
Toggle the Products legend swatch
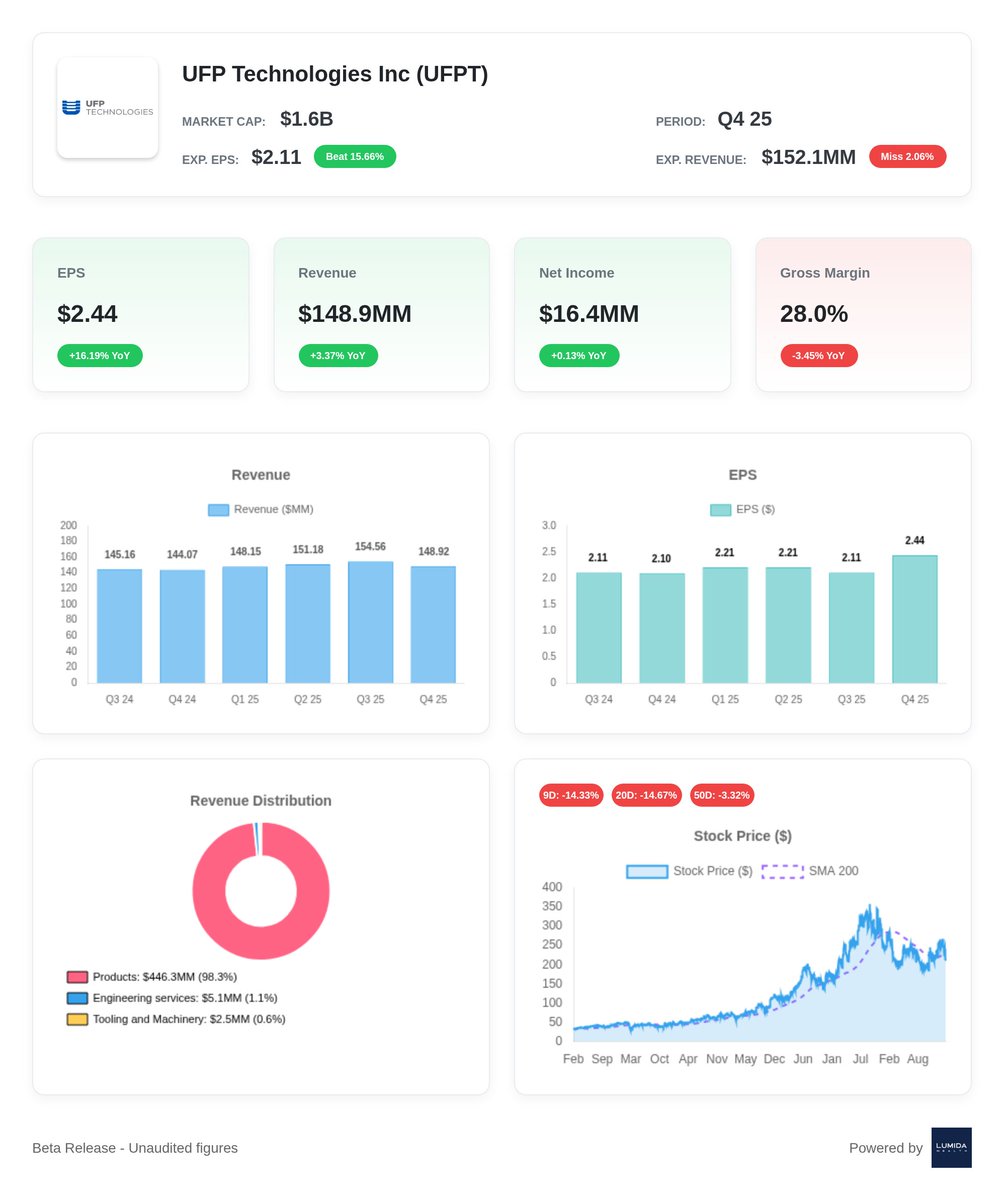tap(77, 977)
